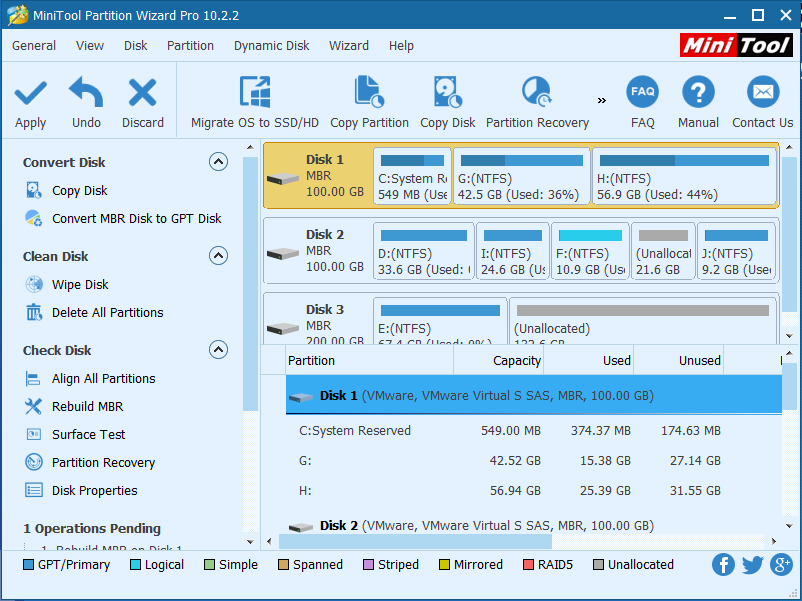Image resolution: width=802 pixels, height=601 pixels.
Task: Select the I:(NTFS) partition block
Action: pyautogui.click(x=513, y=251)
